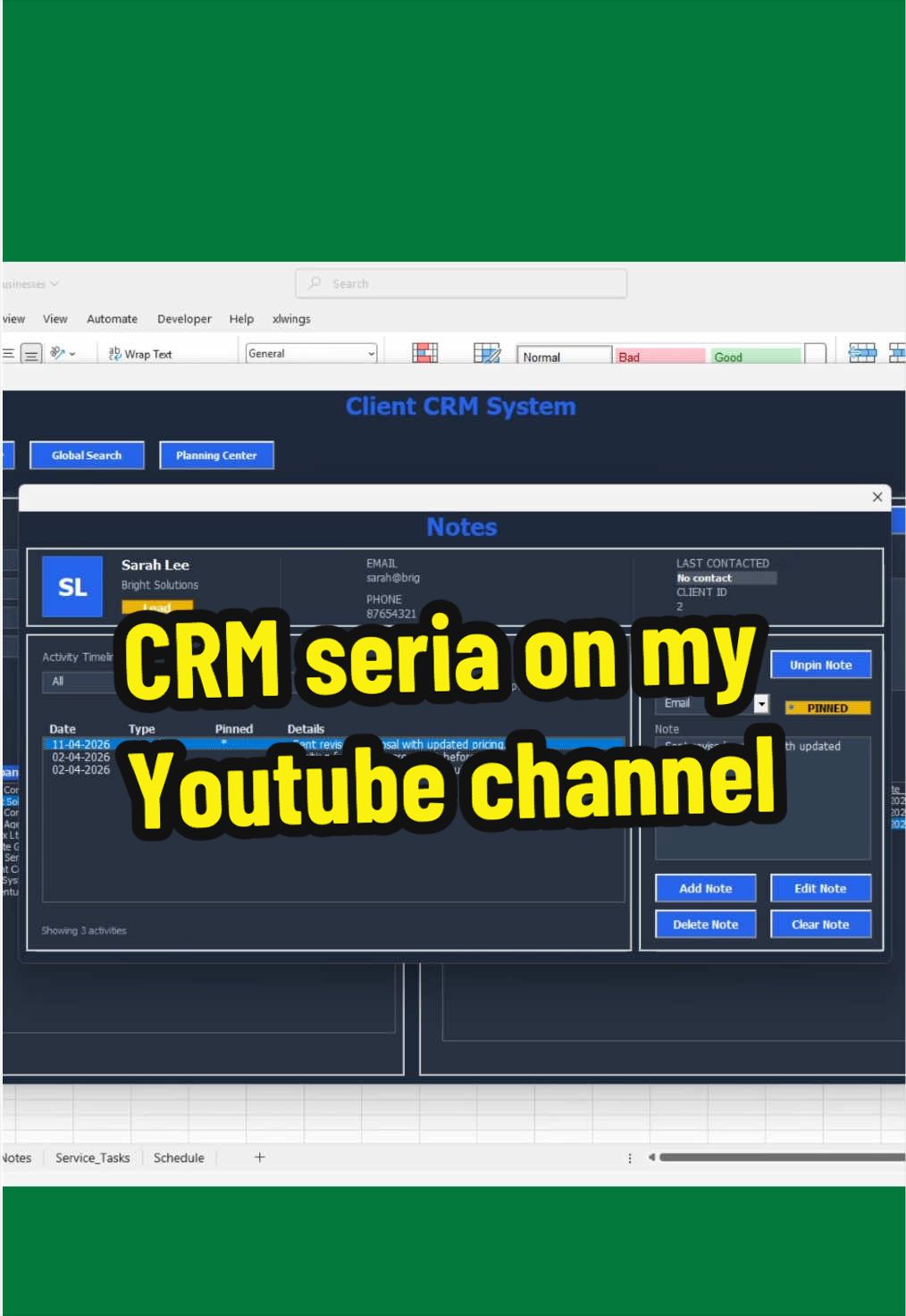906x1316 pixels.
Task: Click the Date column header
Action: tap(63, 729)
